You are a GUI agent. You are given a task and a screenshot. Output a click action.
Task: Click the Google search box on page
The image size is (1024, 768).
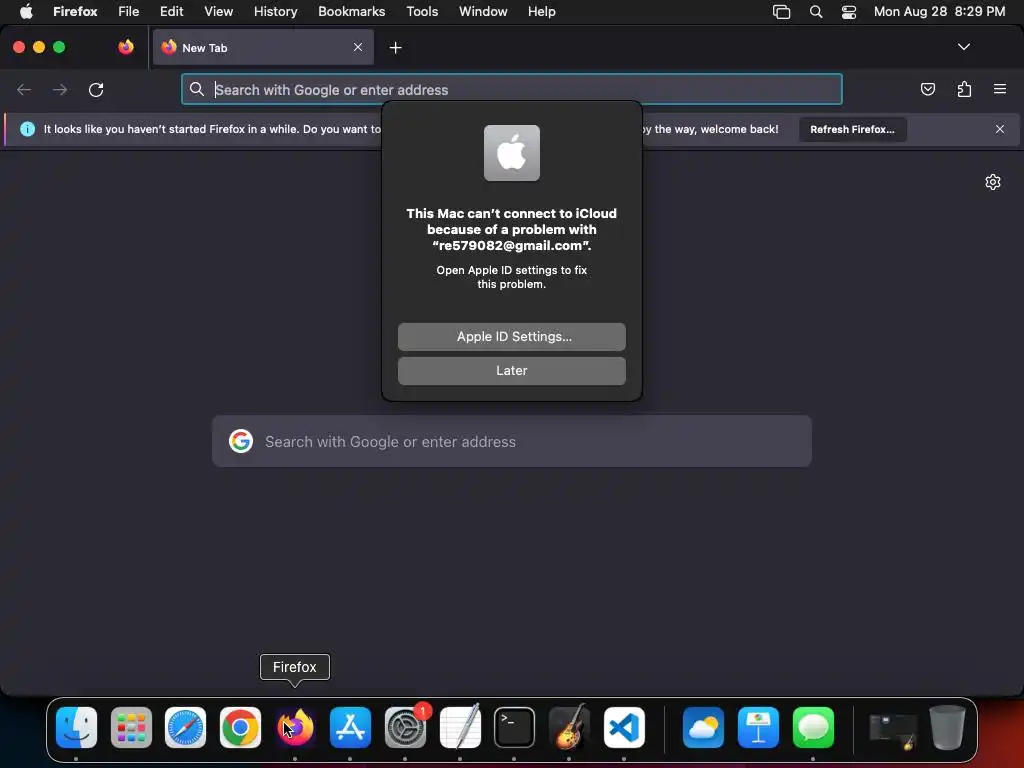tap(511, 441)
